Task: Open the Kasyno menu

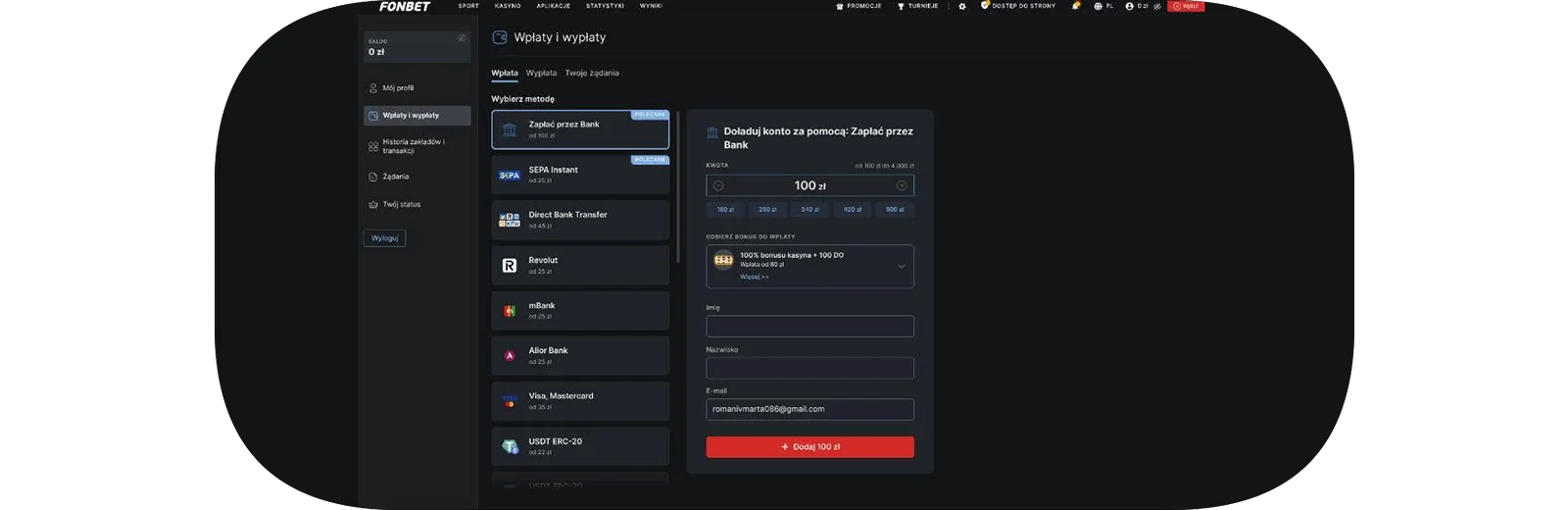Action: [508, 6]
